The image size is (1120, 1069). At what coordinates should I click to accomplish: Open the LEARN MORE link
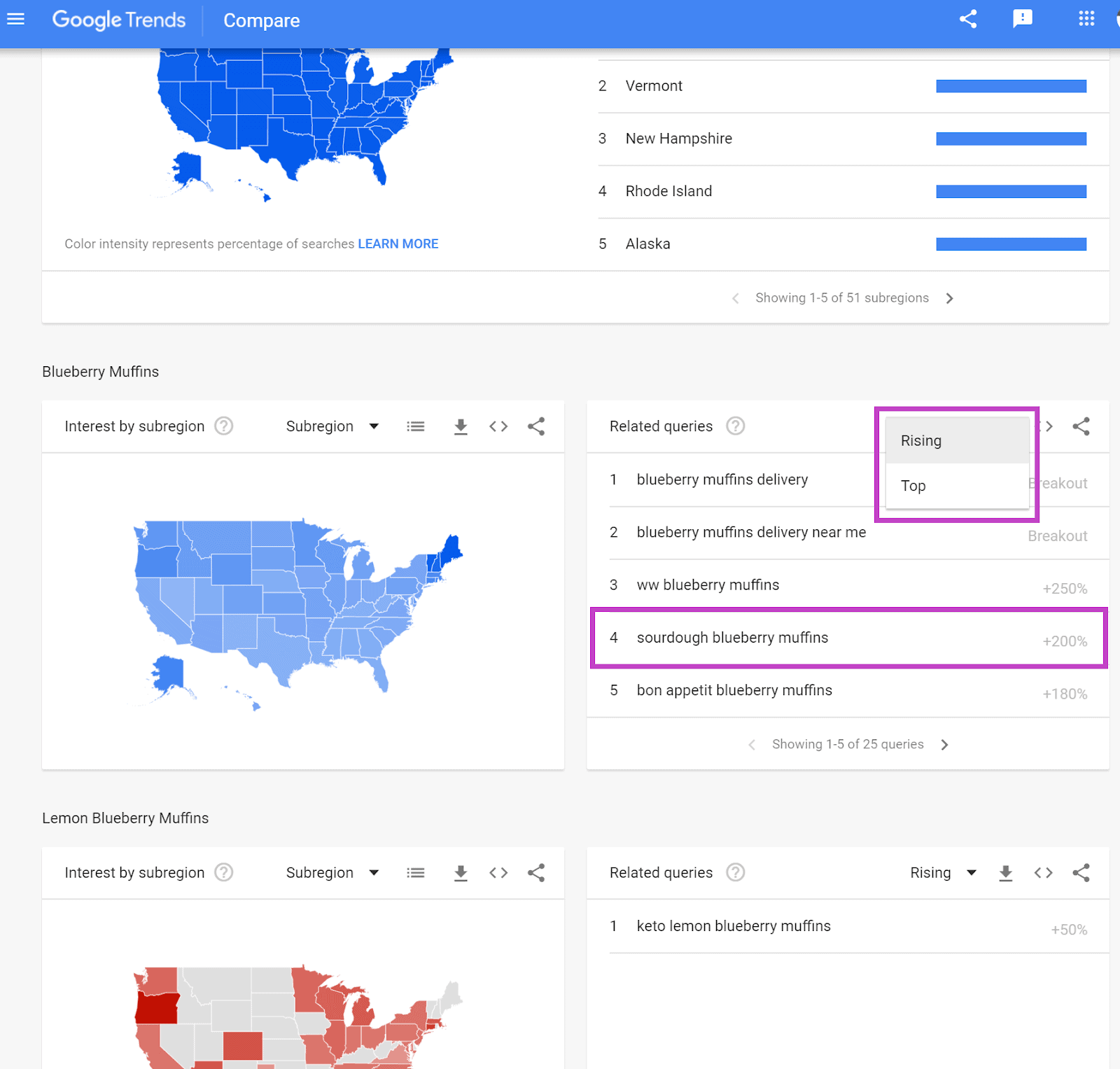398,244
